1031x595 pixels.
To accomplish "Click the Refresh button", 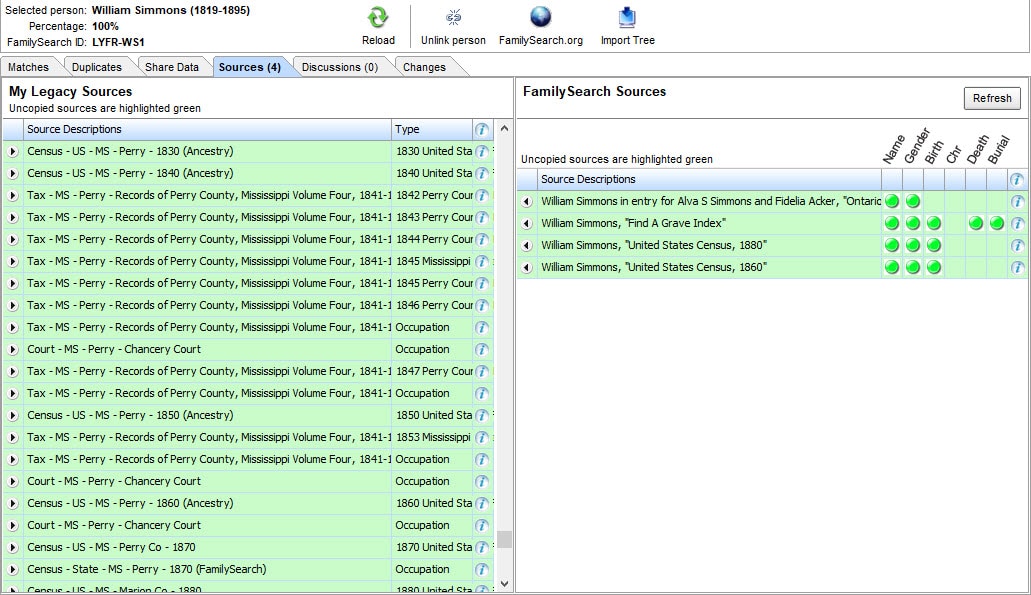I will click(992, 98).
